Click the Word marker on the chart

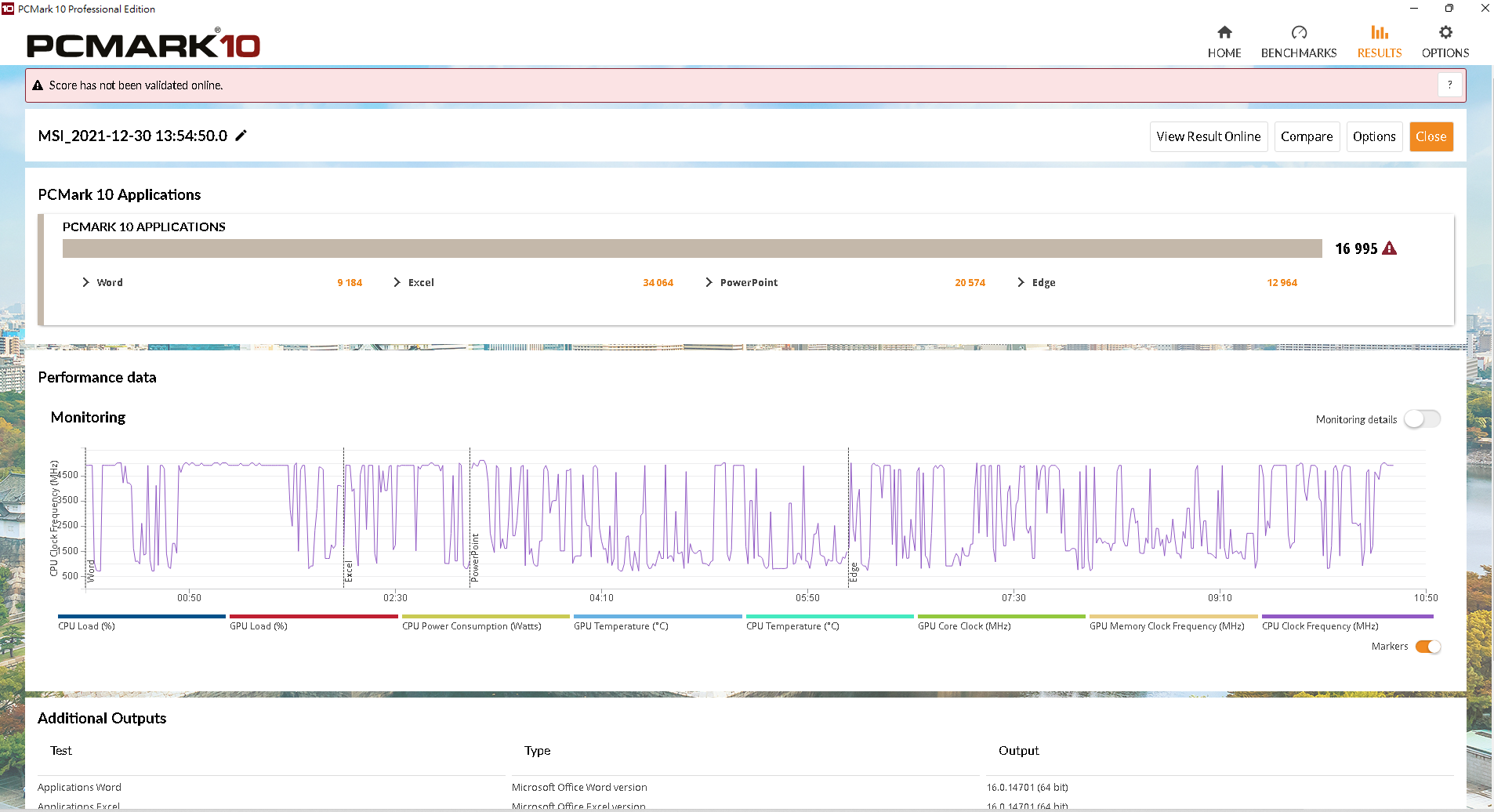point(91,571)
